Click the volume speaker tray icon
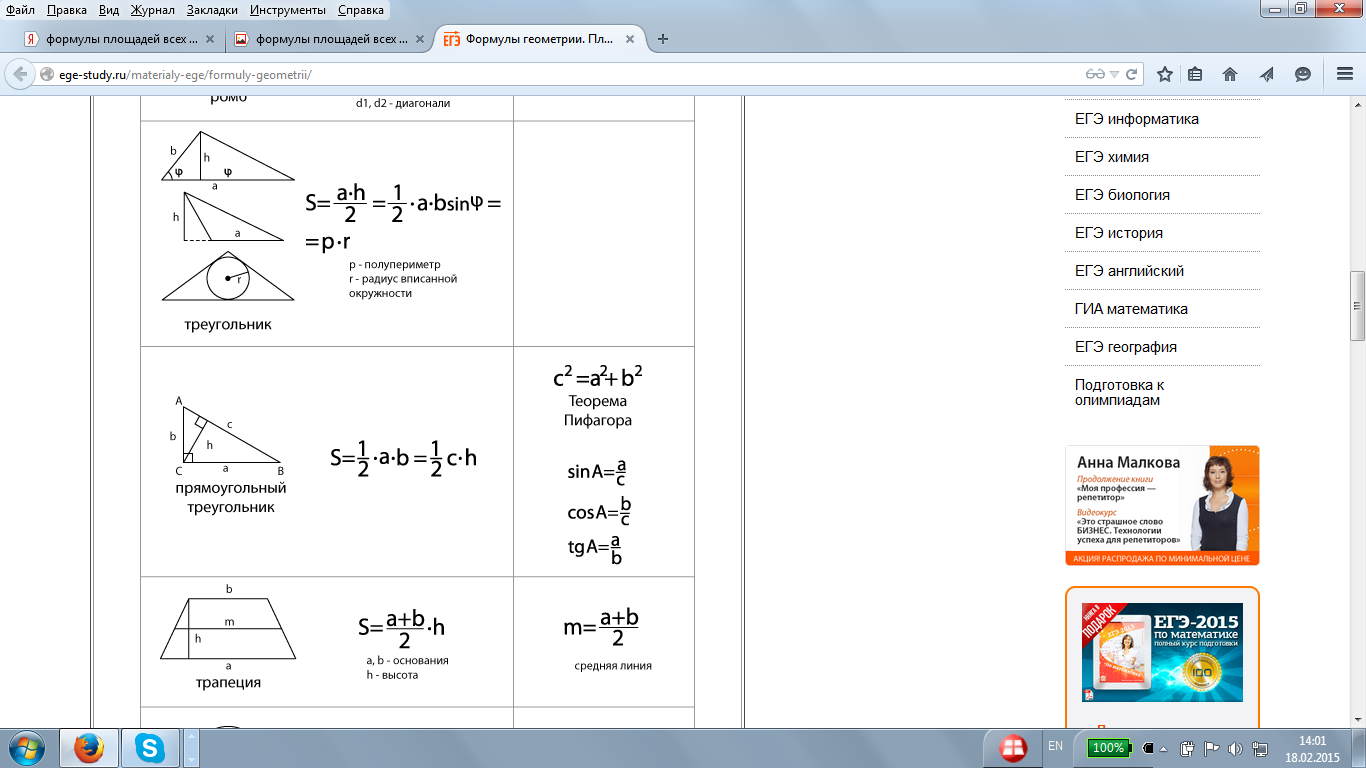 (x=1234, y=747)
